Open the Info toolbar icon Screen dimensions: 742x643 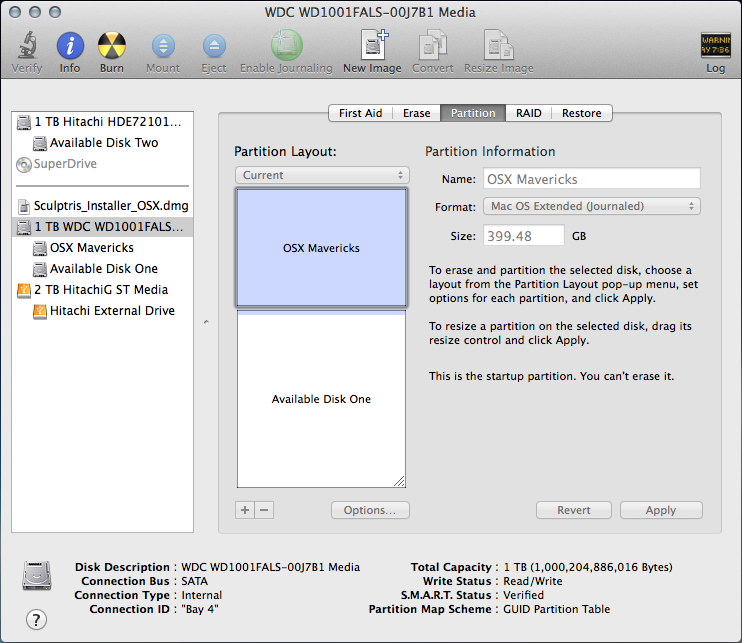click(x=70, y=46)
